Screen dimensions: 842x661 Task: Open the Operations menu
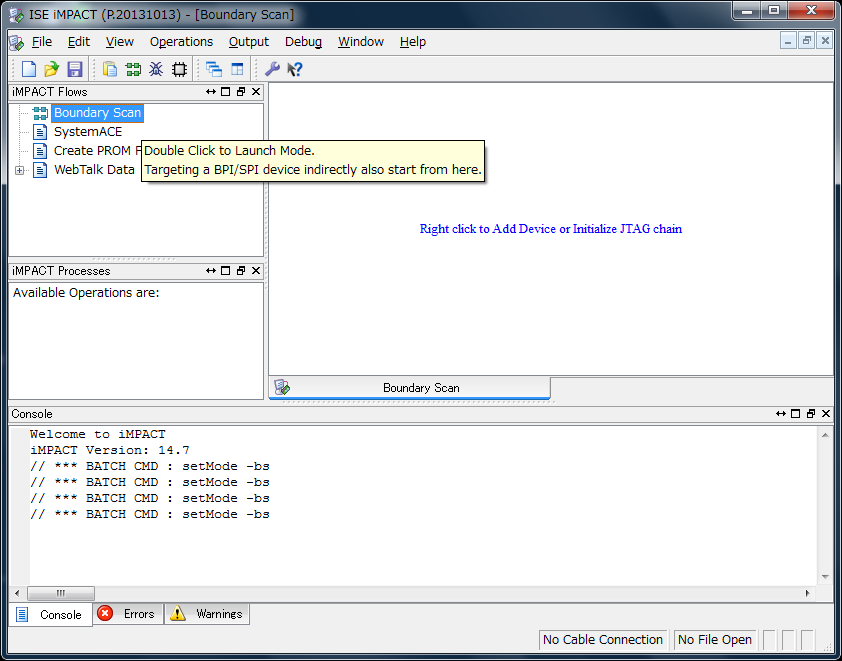[181, 42]
